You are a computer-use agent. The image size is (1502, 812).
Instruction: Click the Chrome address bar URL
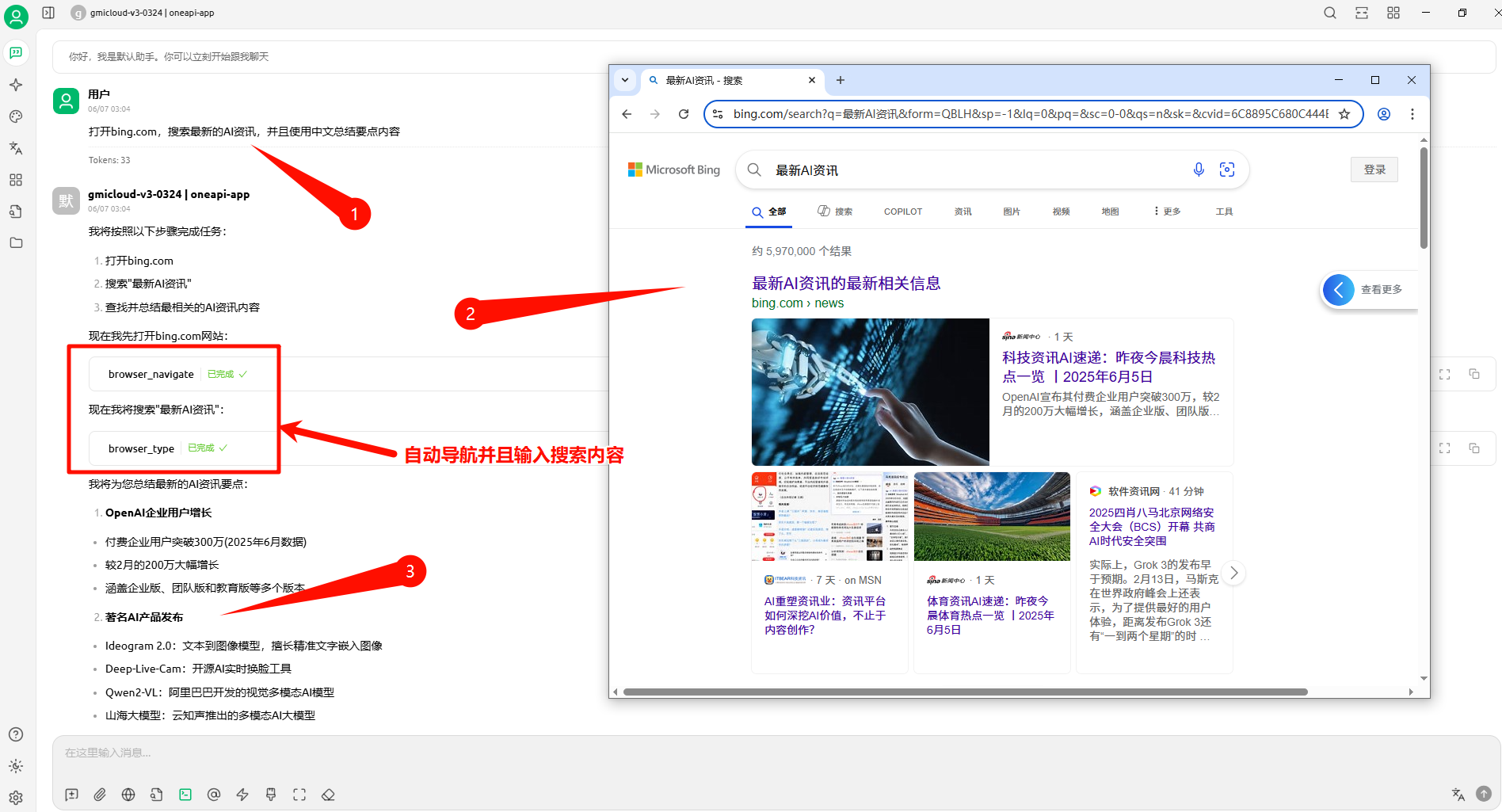click(1031, 114)
